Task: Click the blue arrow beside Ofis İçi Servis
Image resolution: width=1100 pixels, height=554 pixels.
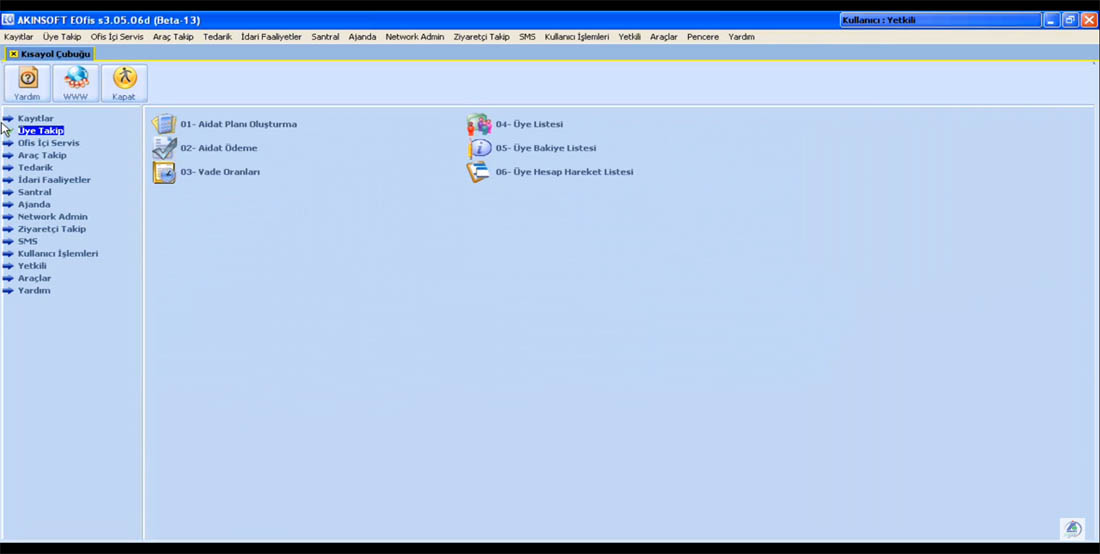Action: click(x=8, y=143)
